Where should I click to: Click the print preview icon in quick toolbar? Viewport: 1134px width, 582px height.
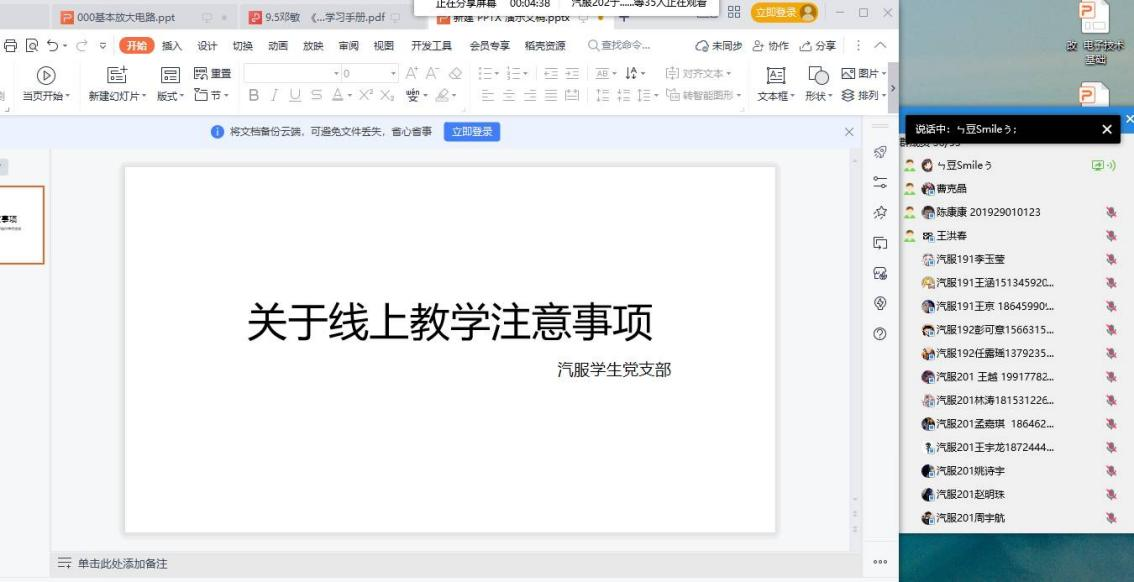[32, 46]
